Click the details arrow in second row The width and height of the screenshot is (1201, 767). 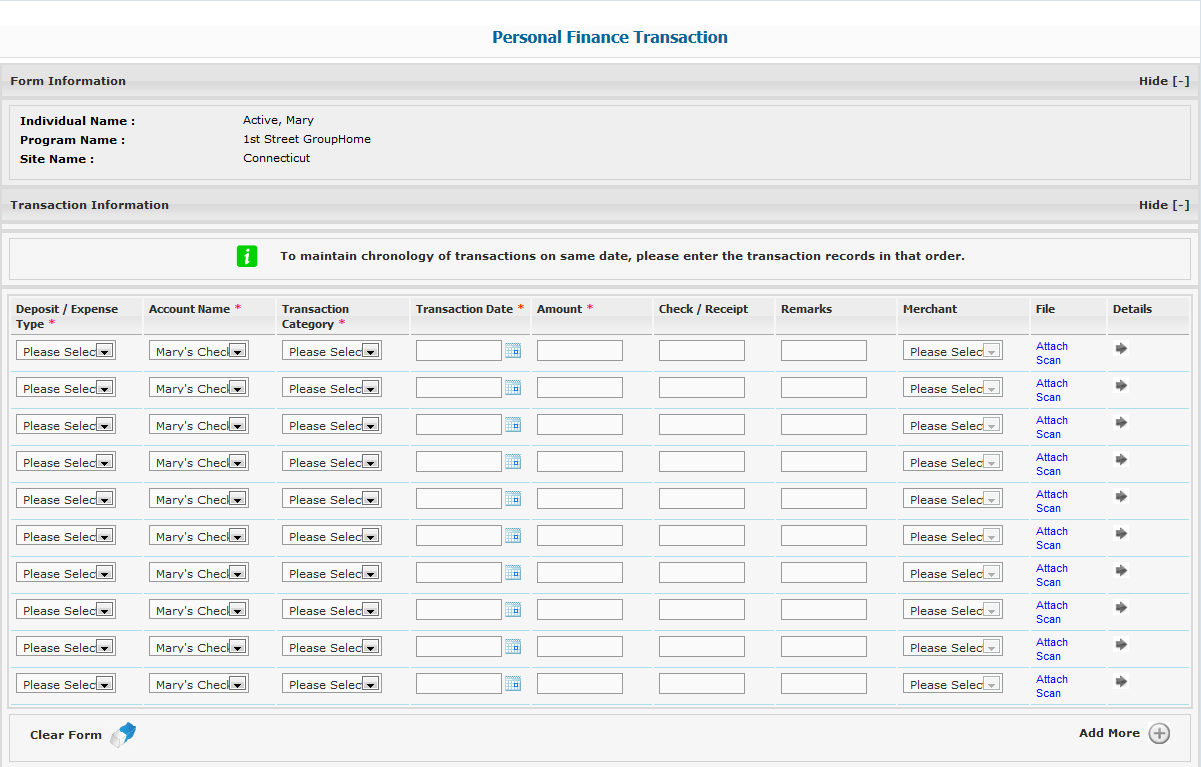[x=1121, y=385]
